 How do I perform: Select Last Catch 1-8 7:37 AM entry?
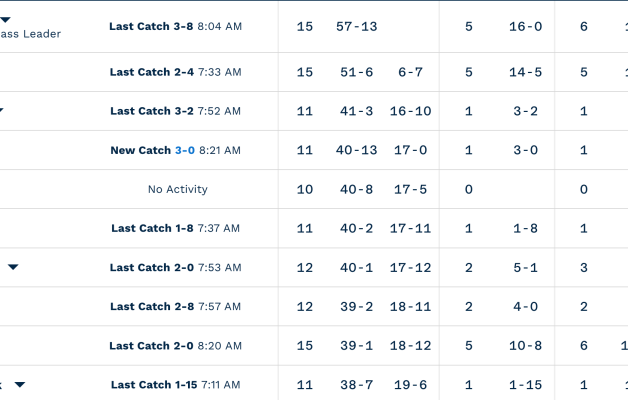[175, 228]
